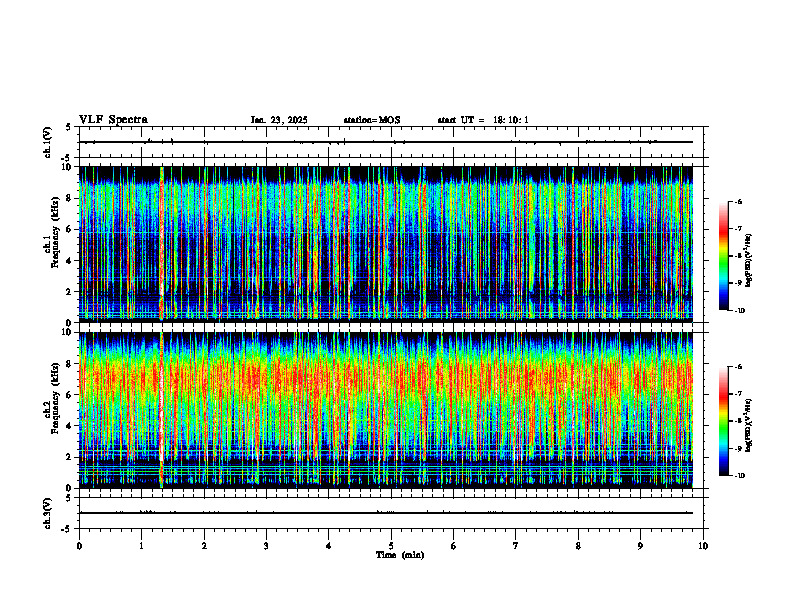Click the bright burst near 1.3 min in the ch.1 spectrogram
Screen dimensions: 792x612
tap(162, 244)
